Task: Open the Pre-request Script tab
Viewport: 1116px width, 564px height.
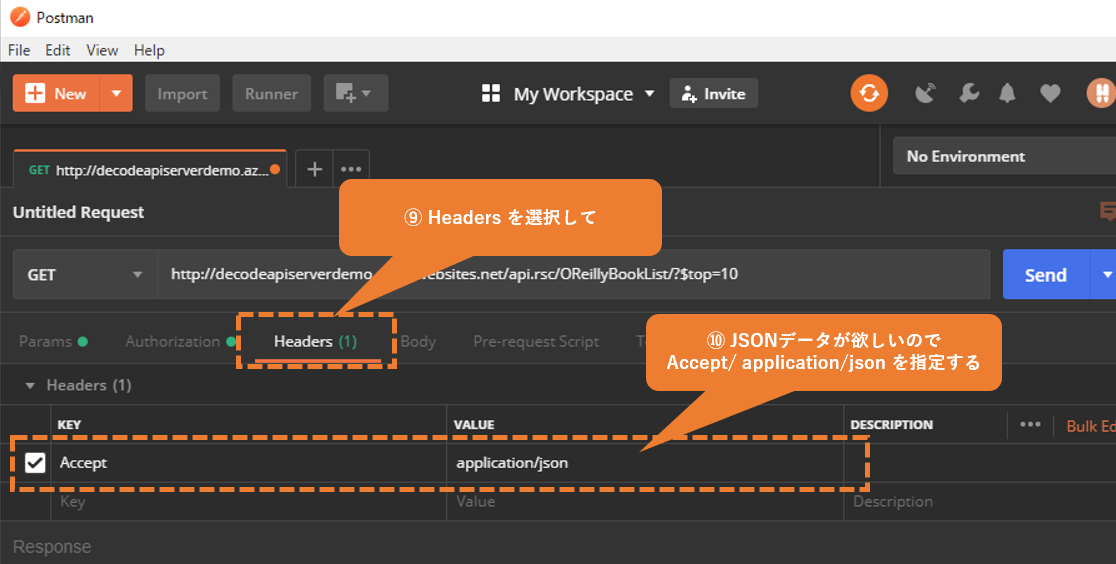Action: [x=536, y=342]
